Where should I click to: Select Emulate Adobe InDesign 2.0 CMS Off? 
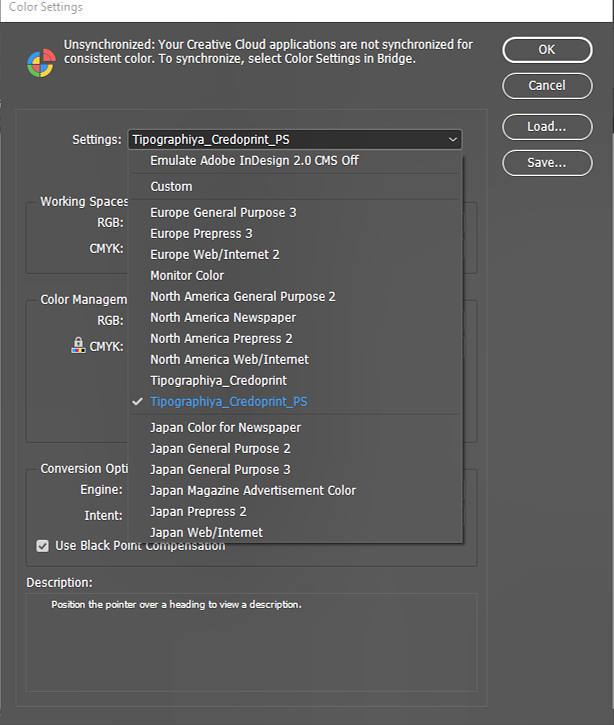(295, 160)
